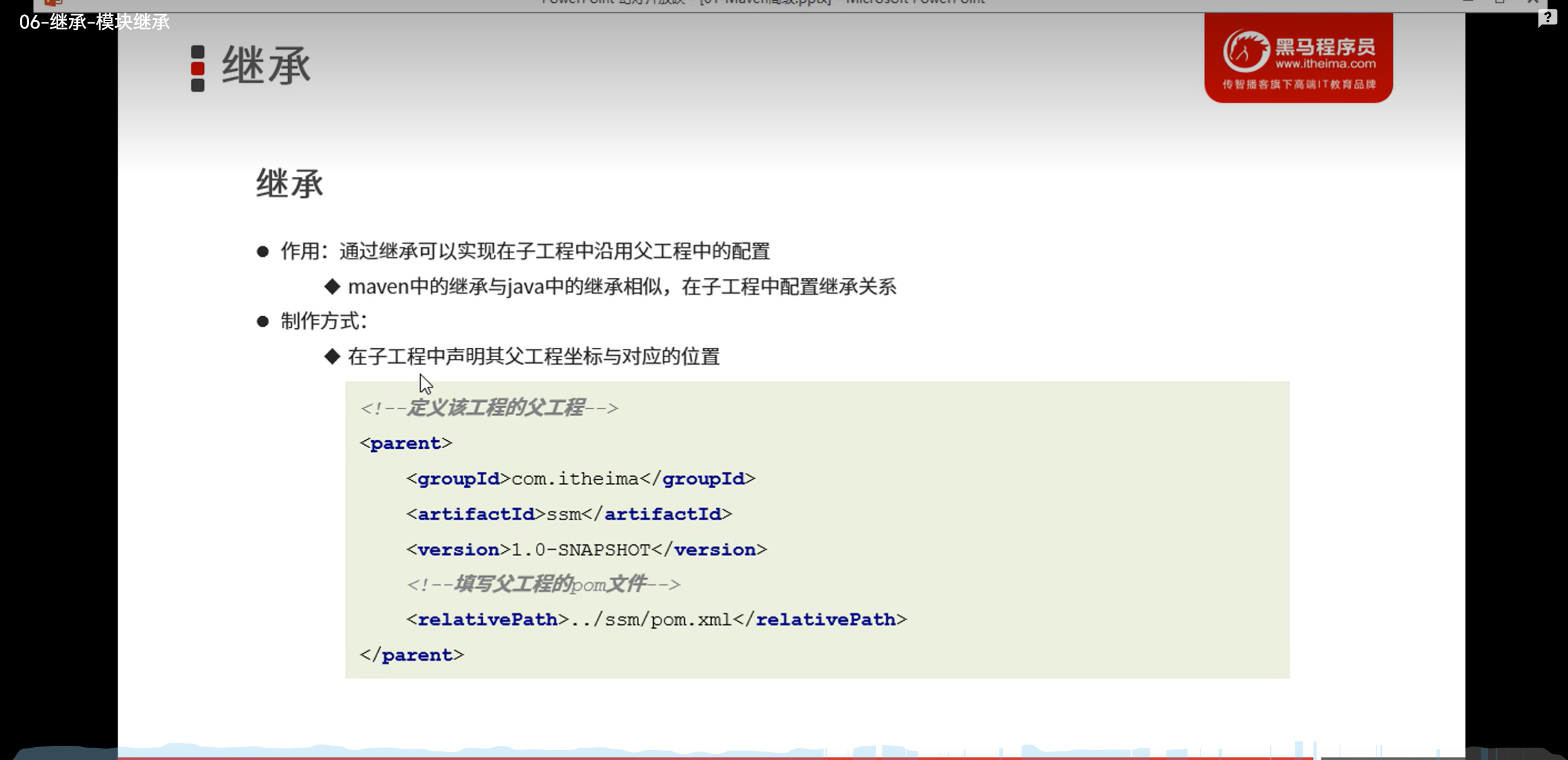1568x760 pixels.
Task: Click the large 继承 slide header
Action: [266, 66]
